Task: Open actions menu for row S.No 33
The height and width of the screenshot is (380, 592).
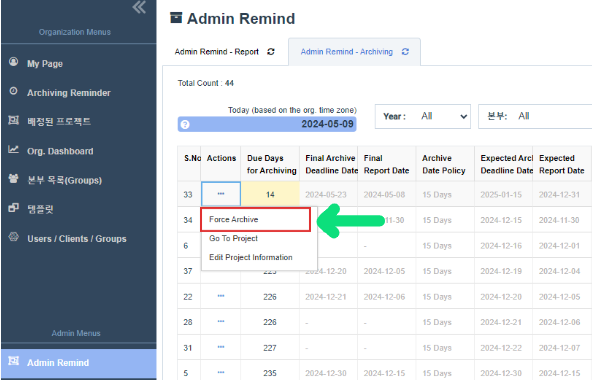Action: (221, 194)
